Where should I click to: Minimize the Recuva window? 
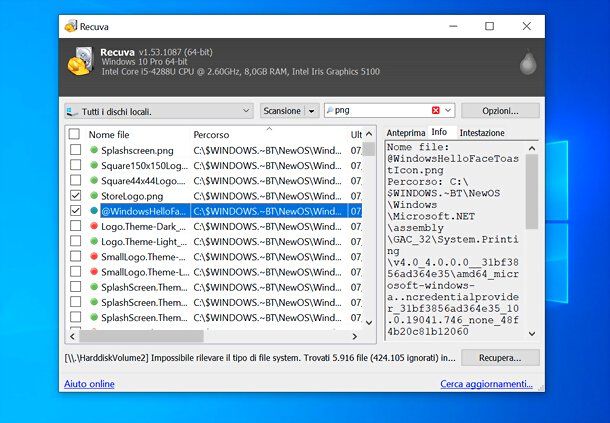point(453,26)
